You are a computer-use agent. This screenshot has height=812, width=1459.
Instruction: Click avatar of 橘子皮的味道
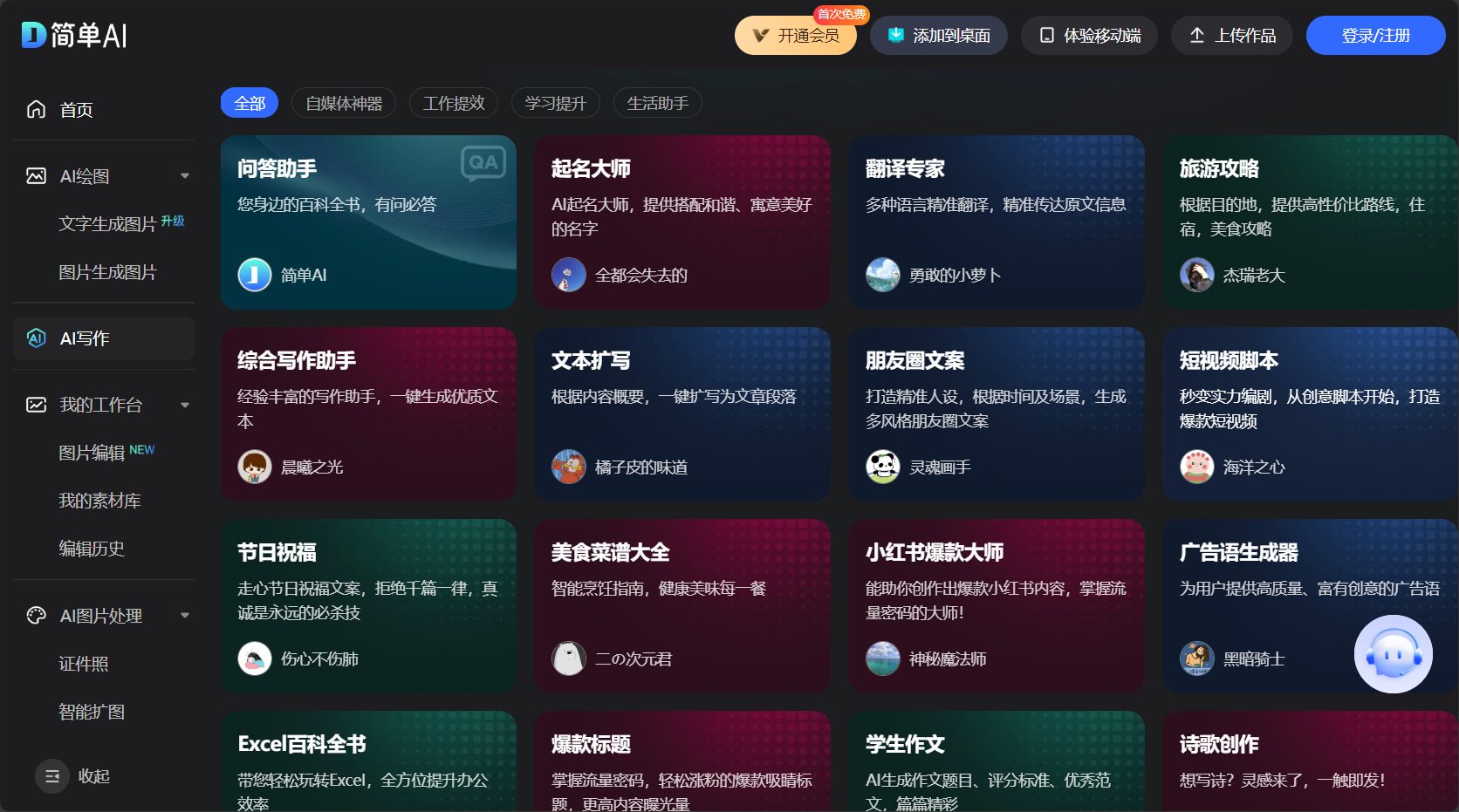(x=569, y=467)
